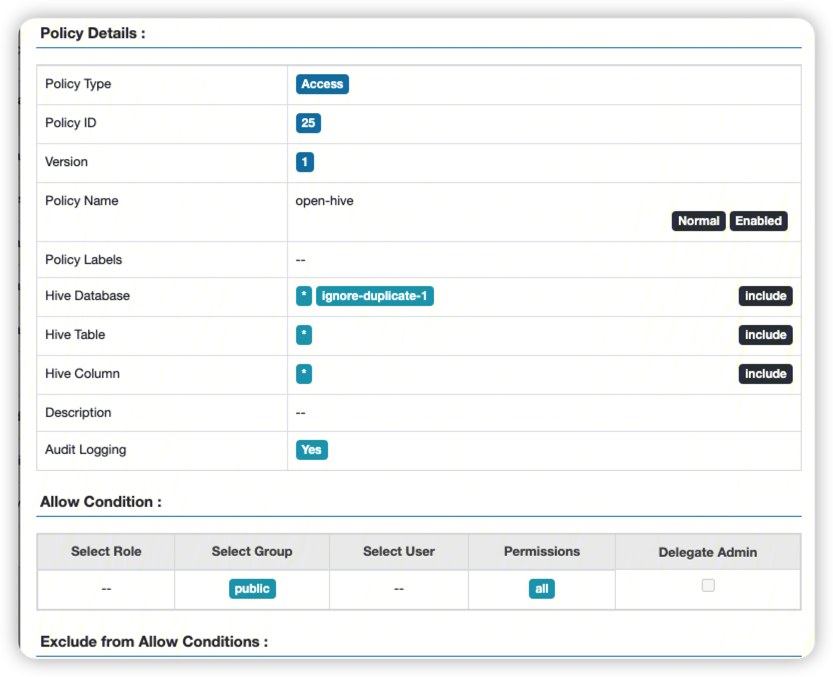833x677 pixels.
Task: Click the Exclude from Allow Conditions heading
Action: pos(154,642)
